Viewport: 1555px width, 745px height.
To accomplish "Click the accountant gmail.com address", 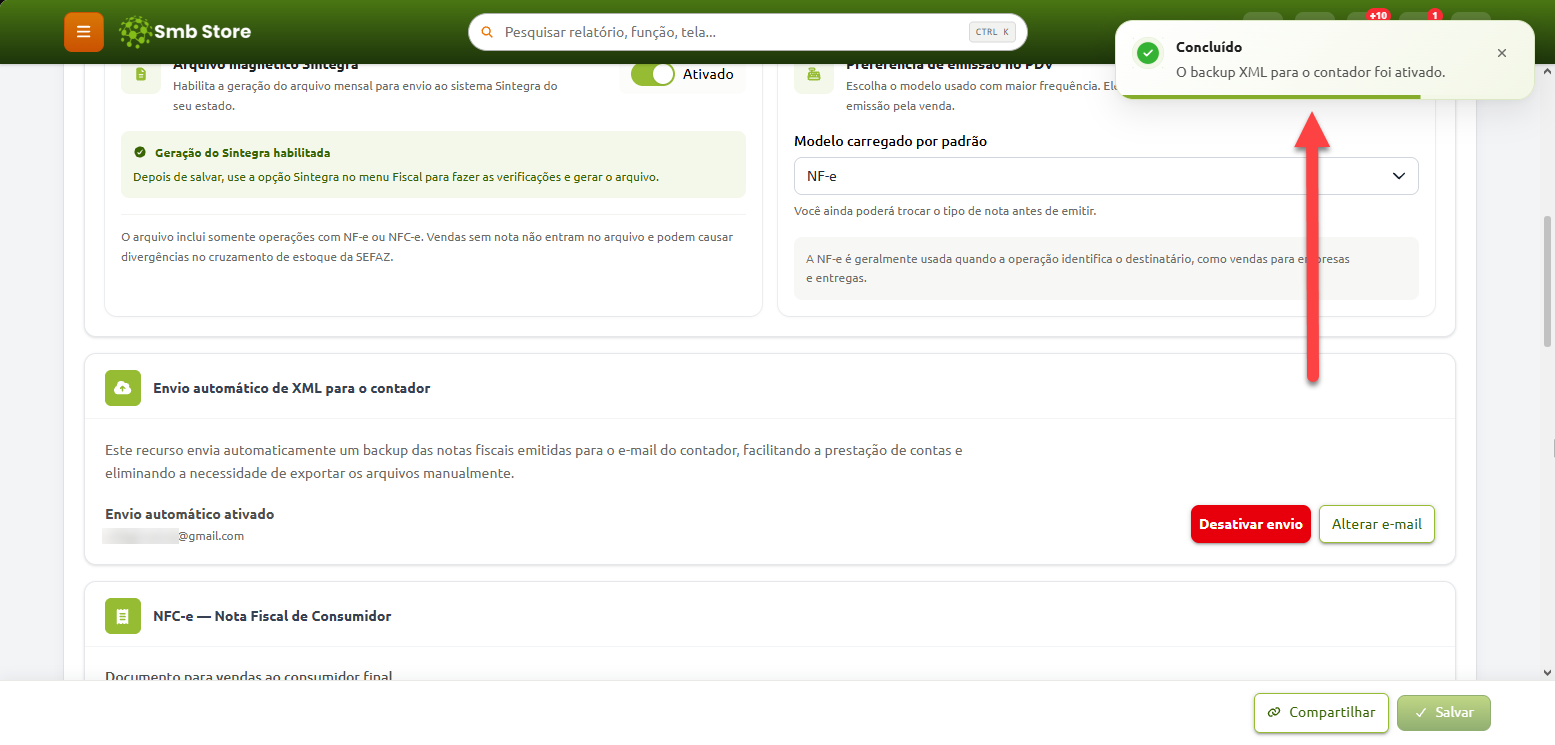I will click(174, 536).
